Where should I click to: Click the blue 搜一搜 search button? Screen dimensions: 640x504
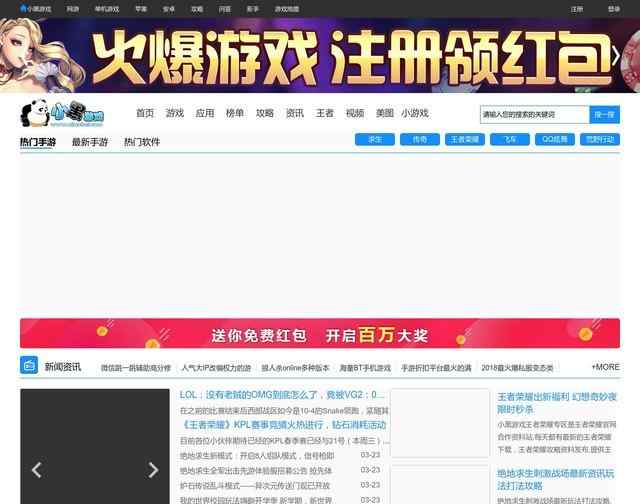(604, 115)
